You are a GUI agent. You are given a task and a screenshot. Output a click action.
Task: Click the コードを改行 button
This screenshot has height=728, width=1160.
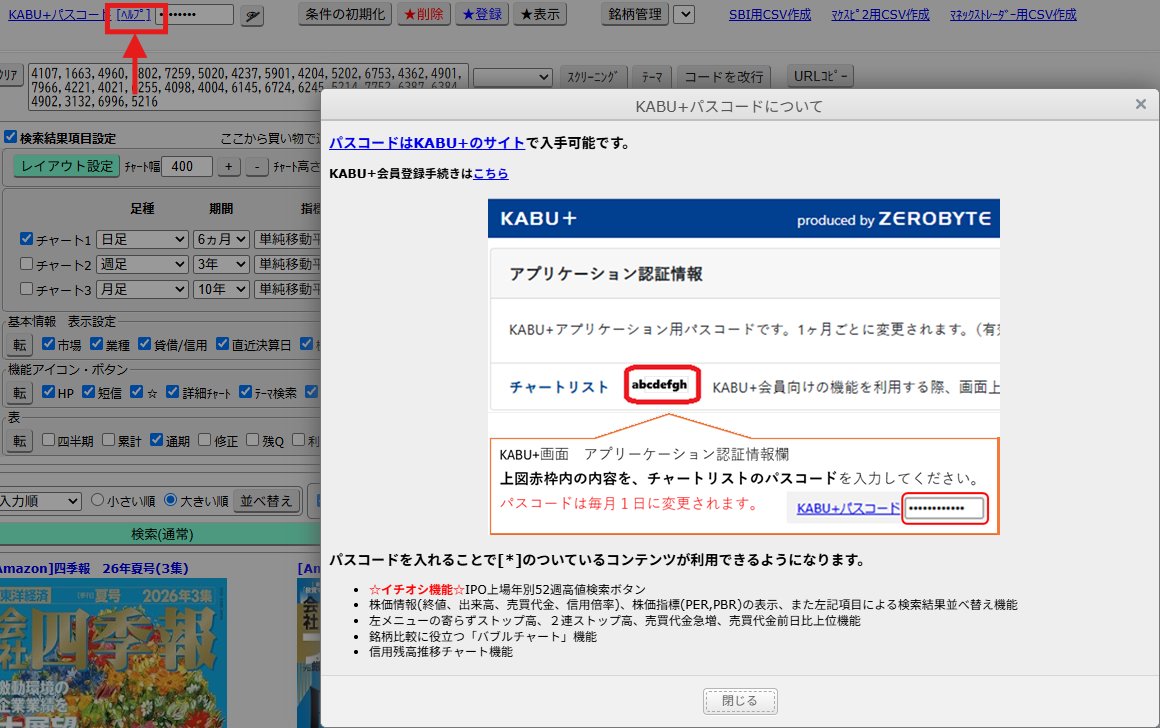(x=724, y=77)
